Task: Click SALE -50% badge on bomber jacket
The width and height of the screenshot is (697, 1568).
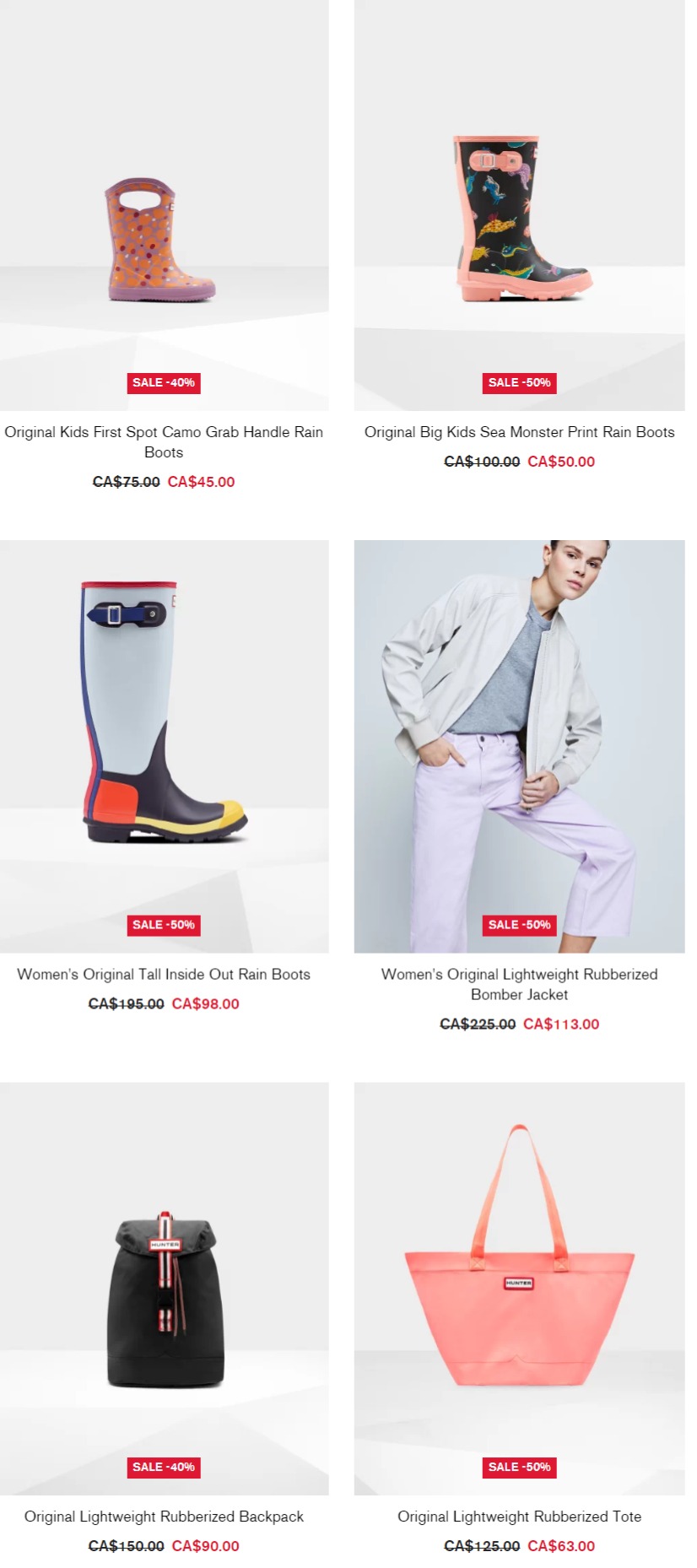Action: [519, 925]
